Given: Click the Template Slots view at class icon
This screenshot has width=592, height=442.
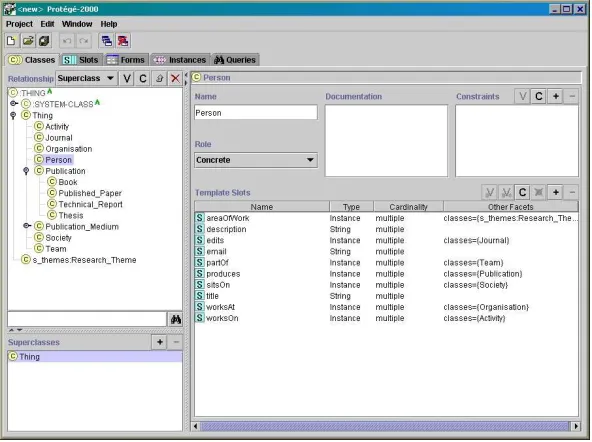Looking at the screenshot, I should [506, 193].
